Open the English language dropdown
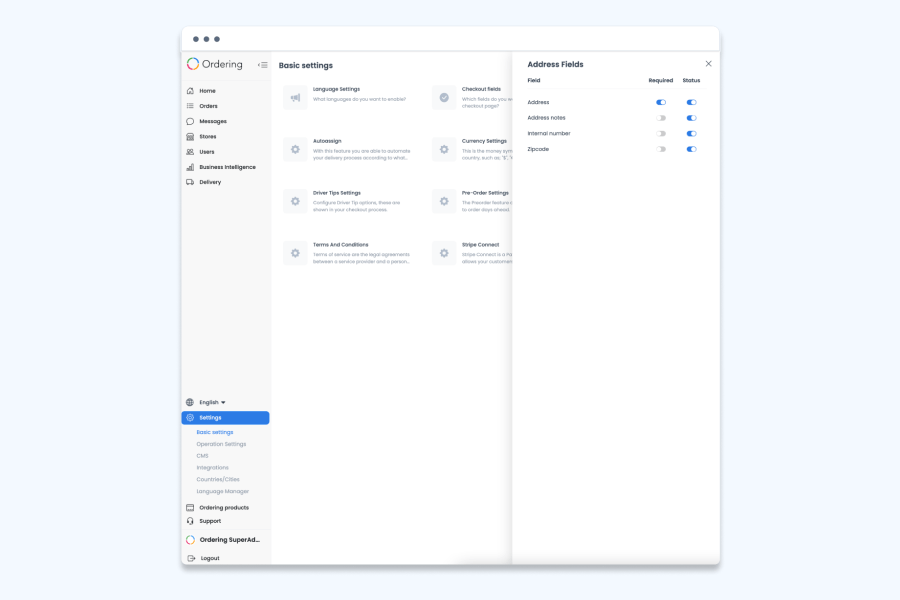900x600 pixels. point(207,401)
